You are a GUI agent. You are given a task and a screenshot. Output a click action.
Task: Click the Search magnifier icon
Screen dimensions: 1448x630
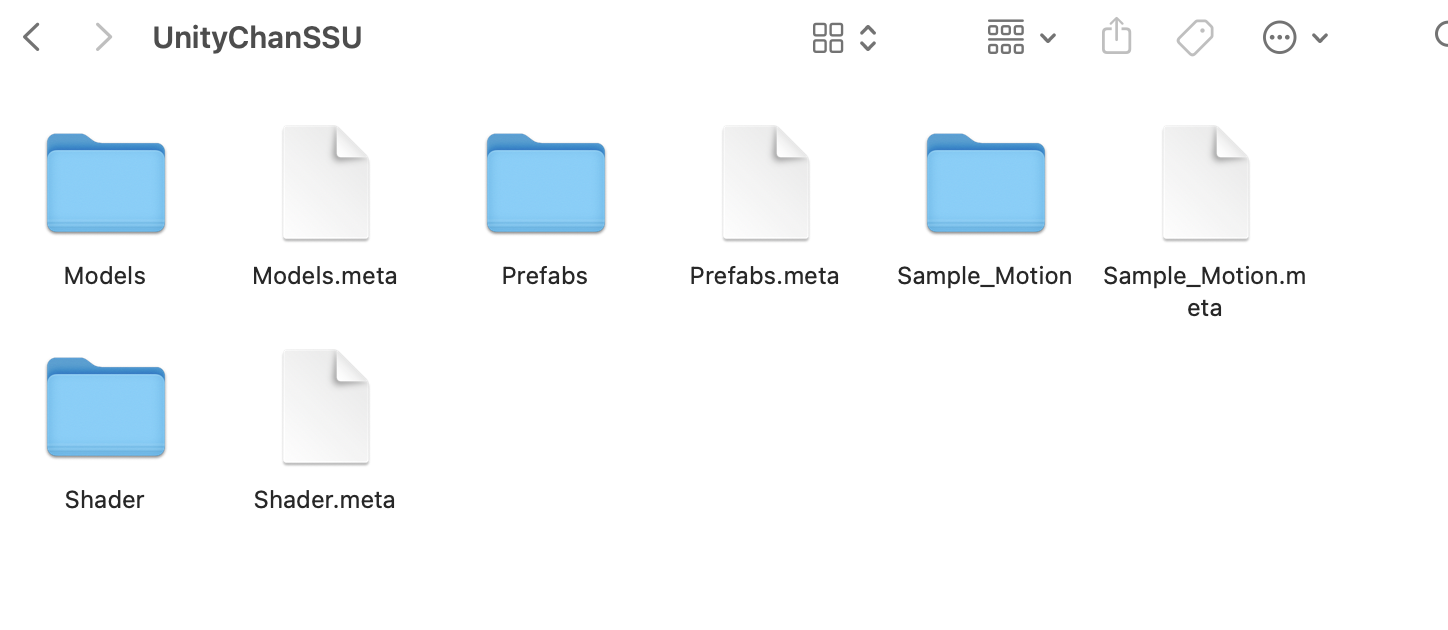pyautogui.click(x=1441, y=37)
